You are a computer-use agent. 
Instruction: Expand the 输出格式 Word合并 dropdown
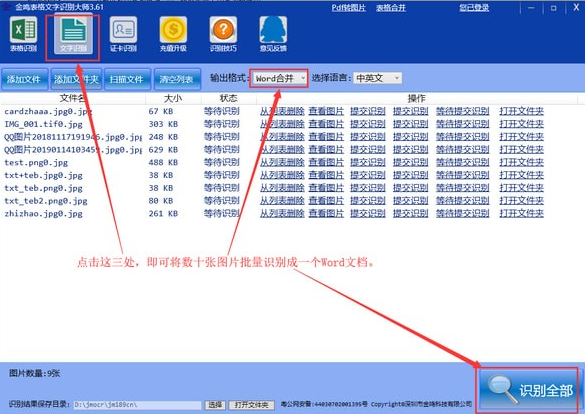click(x=279, y=78)
